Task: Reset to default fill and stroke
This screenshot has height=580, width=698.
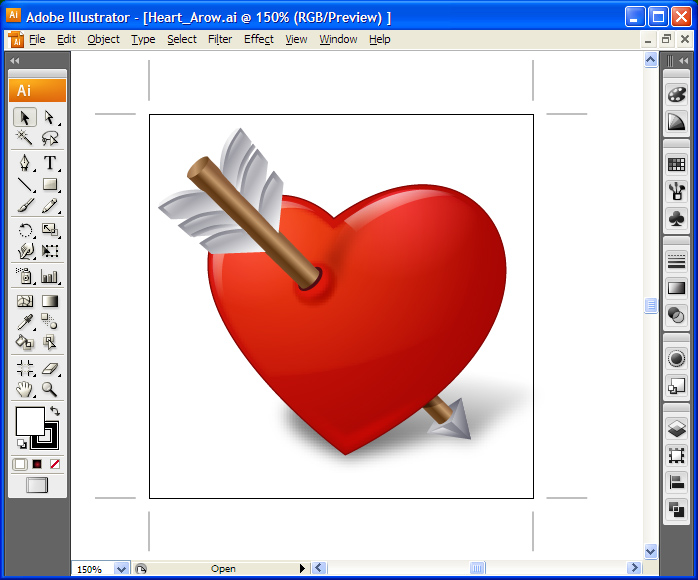Action: tap(21, 444)
